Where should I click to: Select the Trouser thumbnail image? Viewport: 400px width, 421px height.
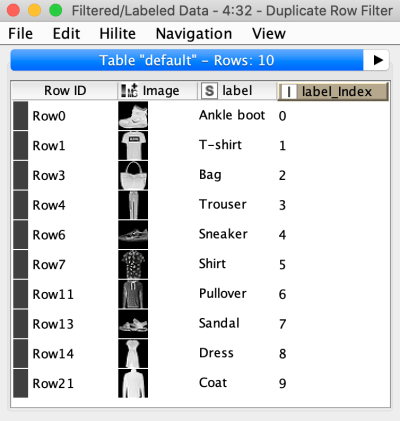point(133,205)
